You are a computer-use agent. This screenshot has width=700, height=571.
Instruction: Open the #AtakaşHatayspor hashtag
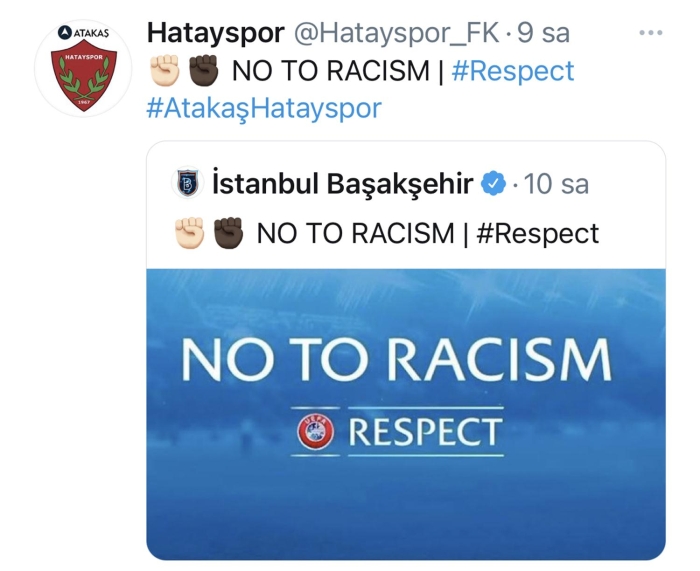pyautogui.click(x=264, y=108)
